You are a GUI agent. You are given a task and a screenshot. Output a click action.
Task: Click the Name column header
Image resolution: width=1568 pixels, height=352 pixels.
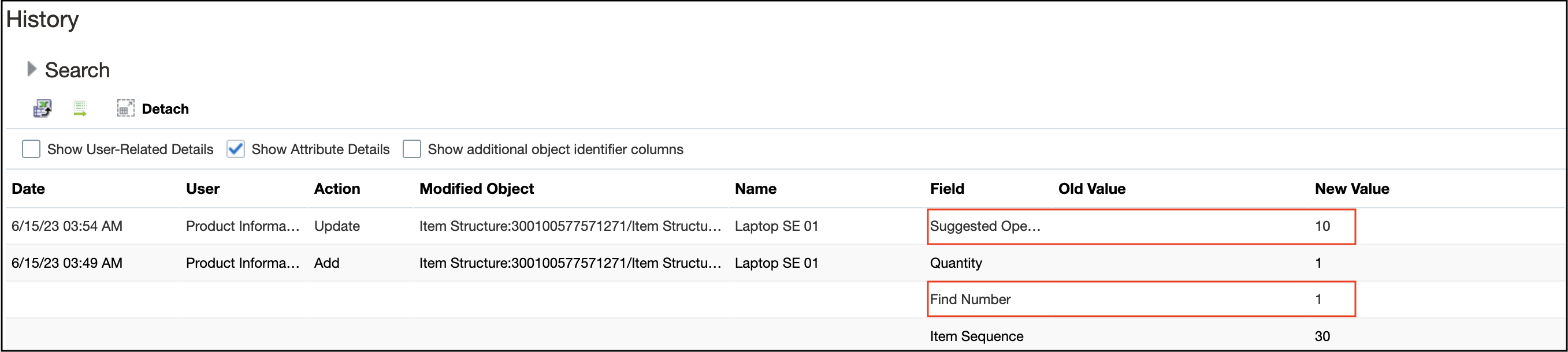[x=755, y=189]
